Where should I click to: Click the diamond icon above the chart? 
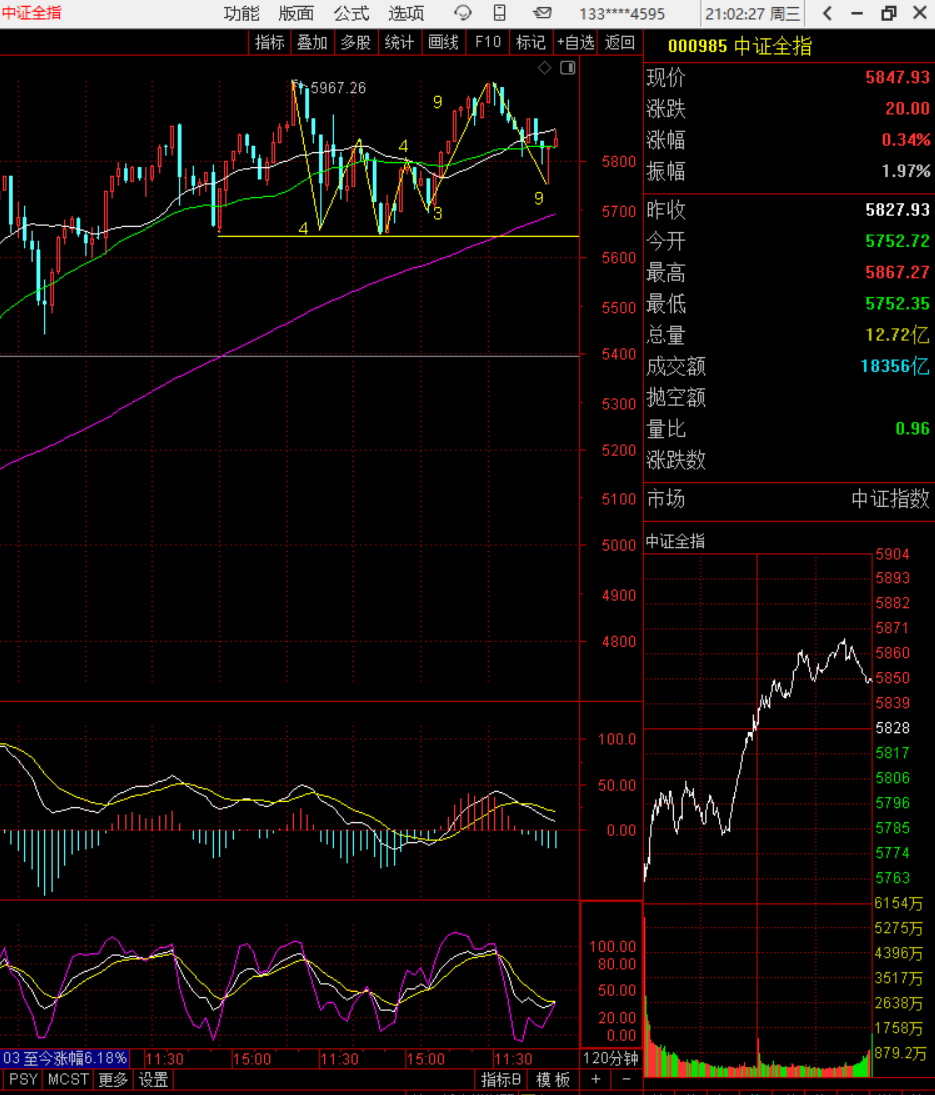(544, 68)
